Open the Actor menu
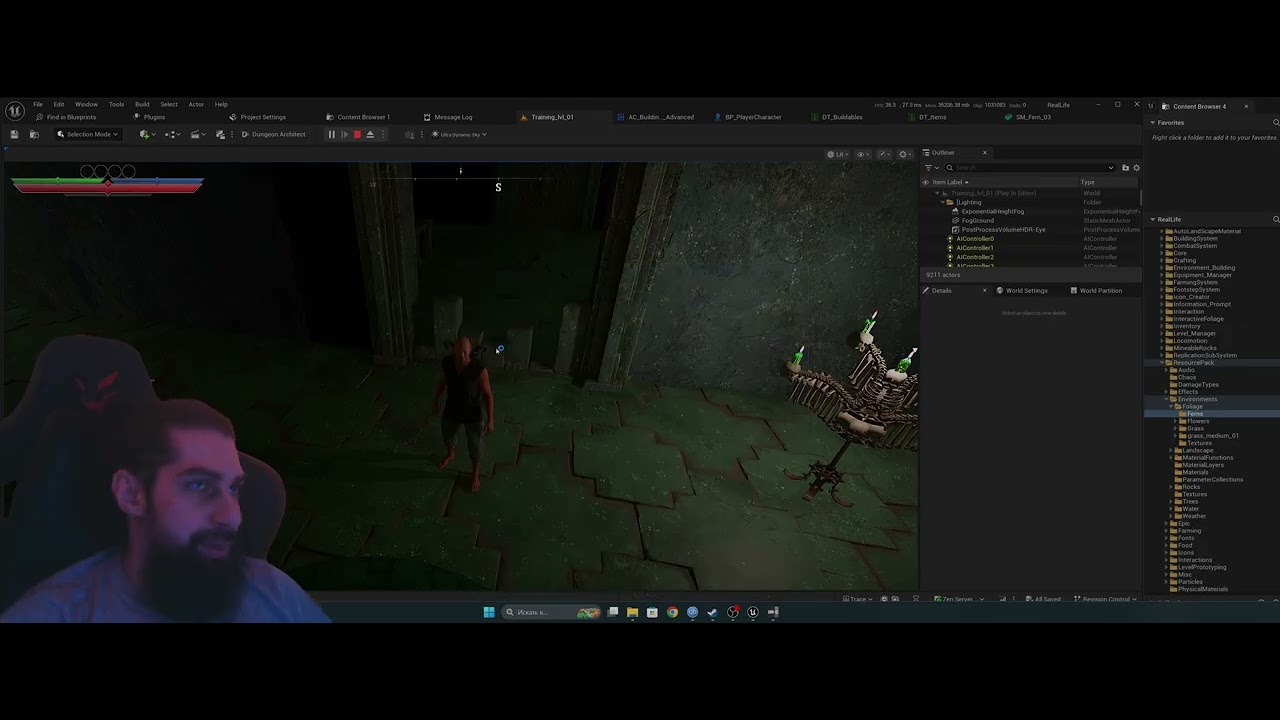 [196, 104]
